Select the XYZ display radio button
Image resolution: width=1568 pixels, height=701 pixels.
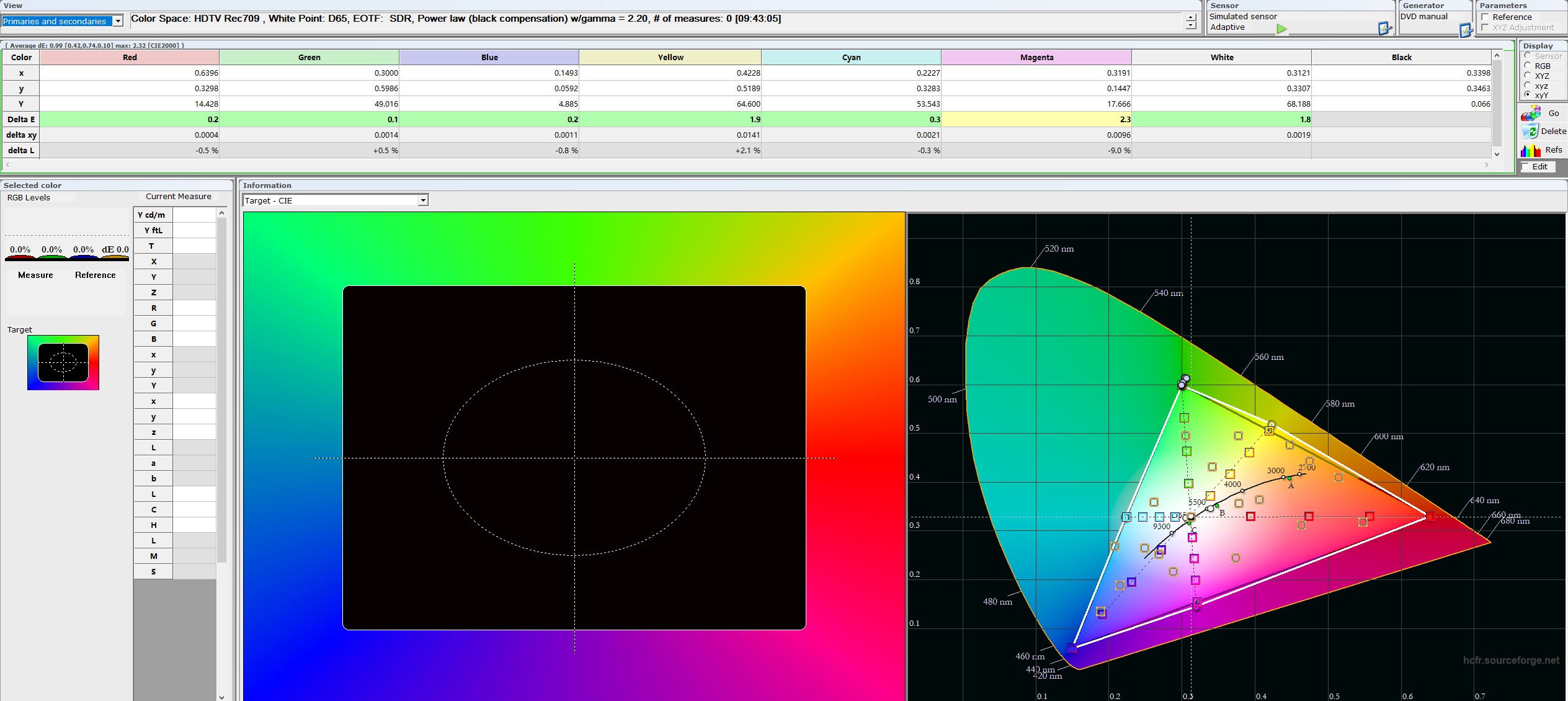click(x=1528, y=75)
